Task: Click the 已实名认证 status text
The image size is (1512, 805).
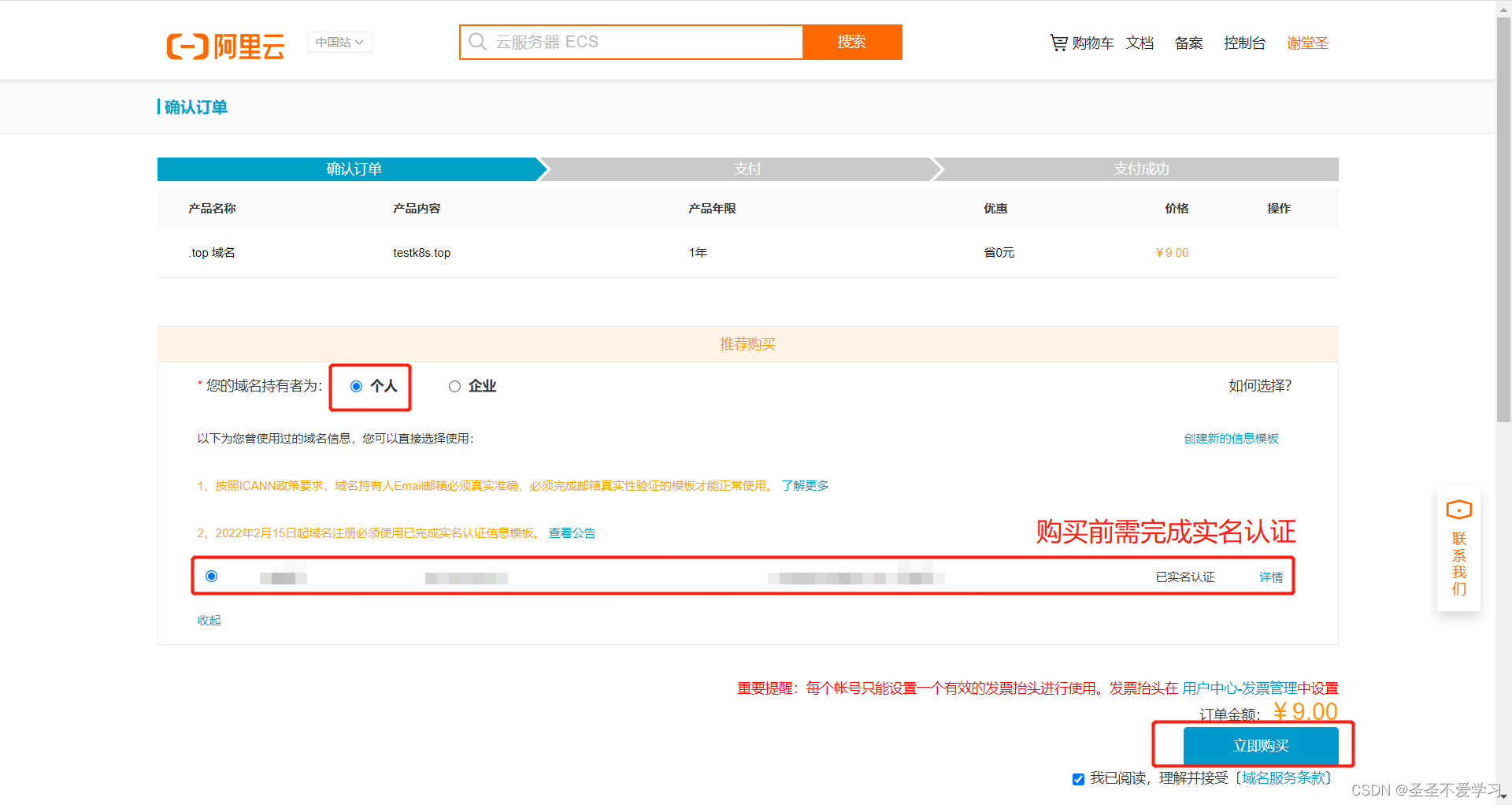Action: point(1184,577)
